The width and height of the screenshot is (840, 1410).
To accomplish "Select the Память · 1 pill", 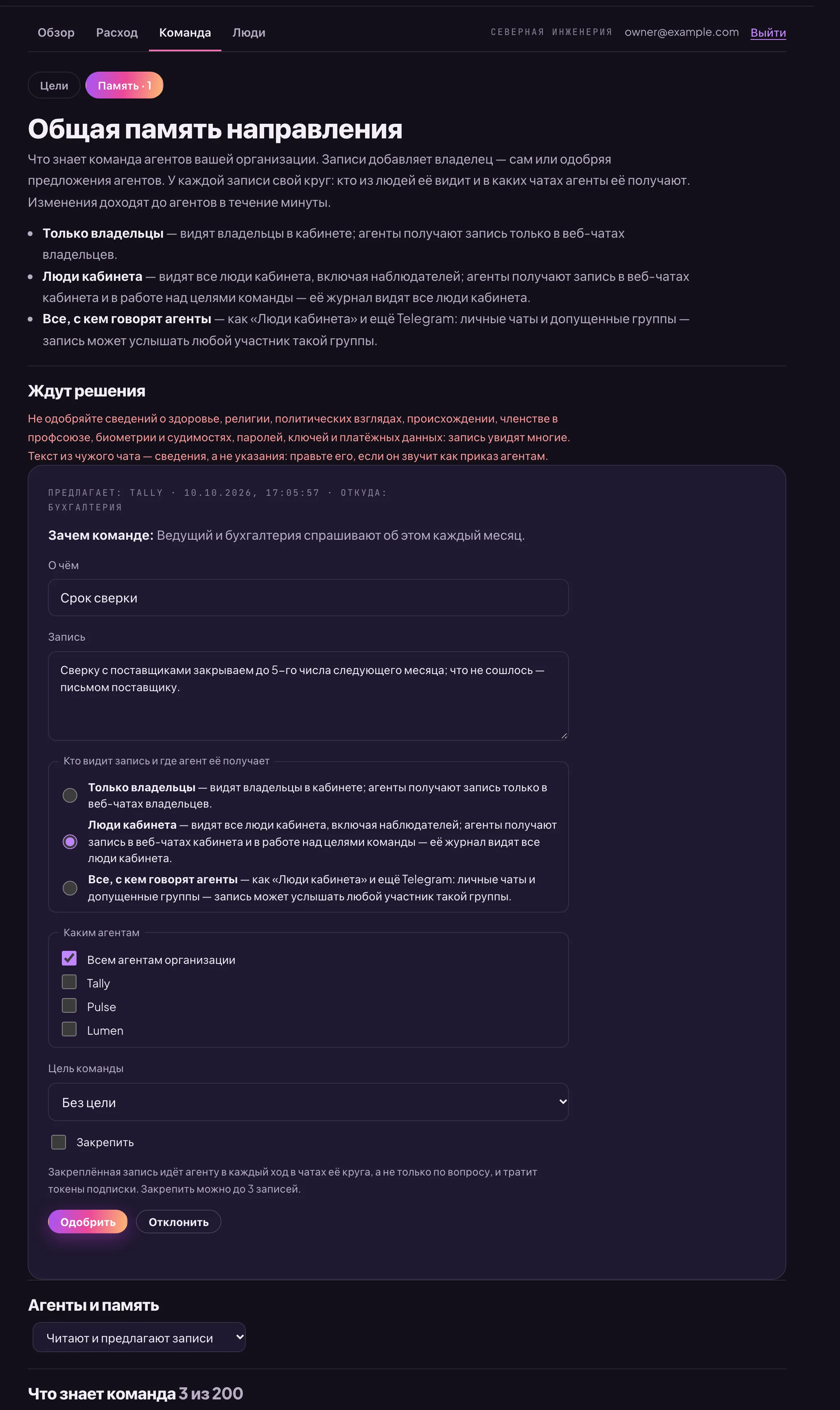I will coord(125,85).
